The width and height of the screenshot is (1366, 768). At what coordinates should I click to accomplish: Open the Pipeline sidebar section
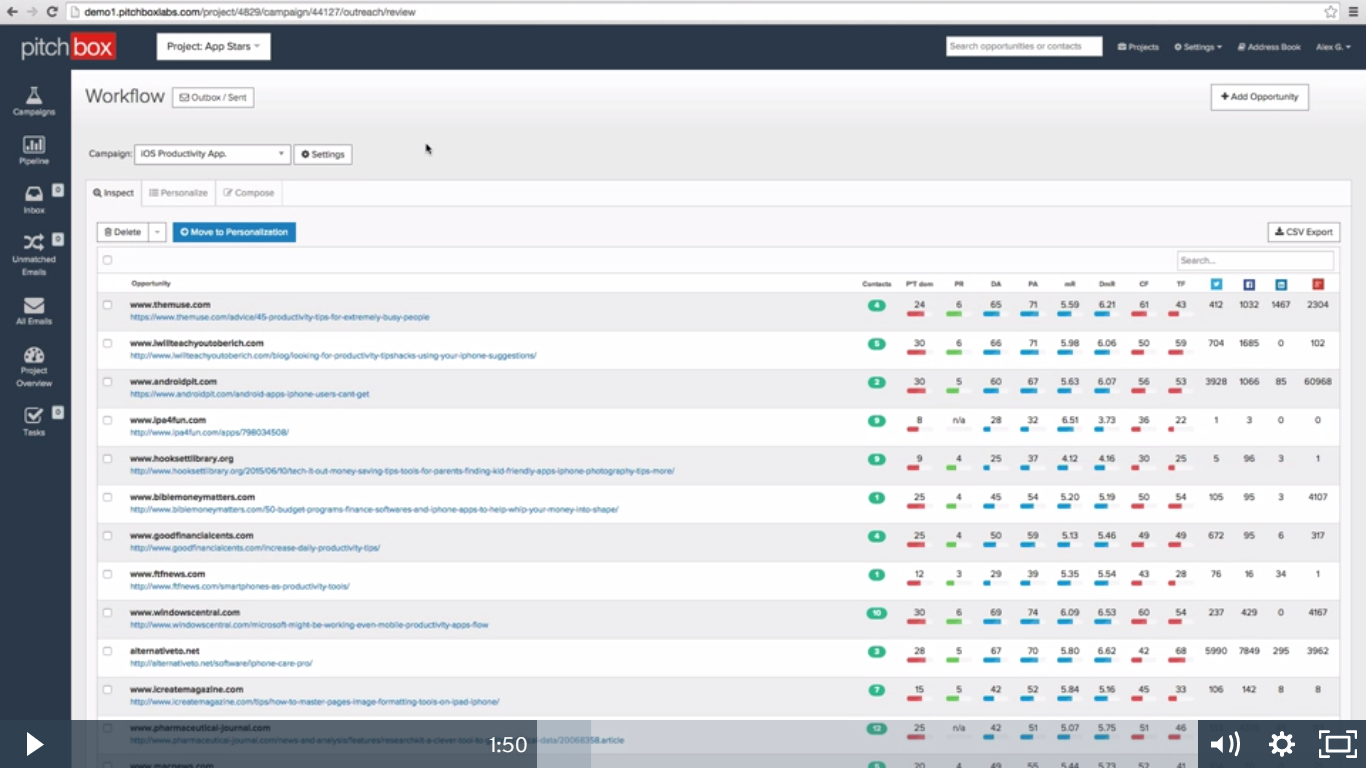(34, 151)
